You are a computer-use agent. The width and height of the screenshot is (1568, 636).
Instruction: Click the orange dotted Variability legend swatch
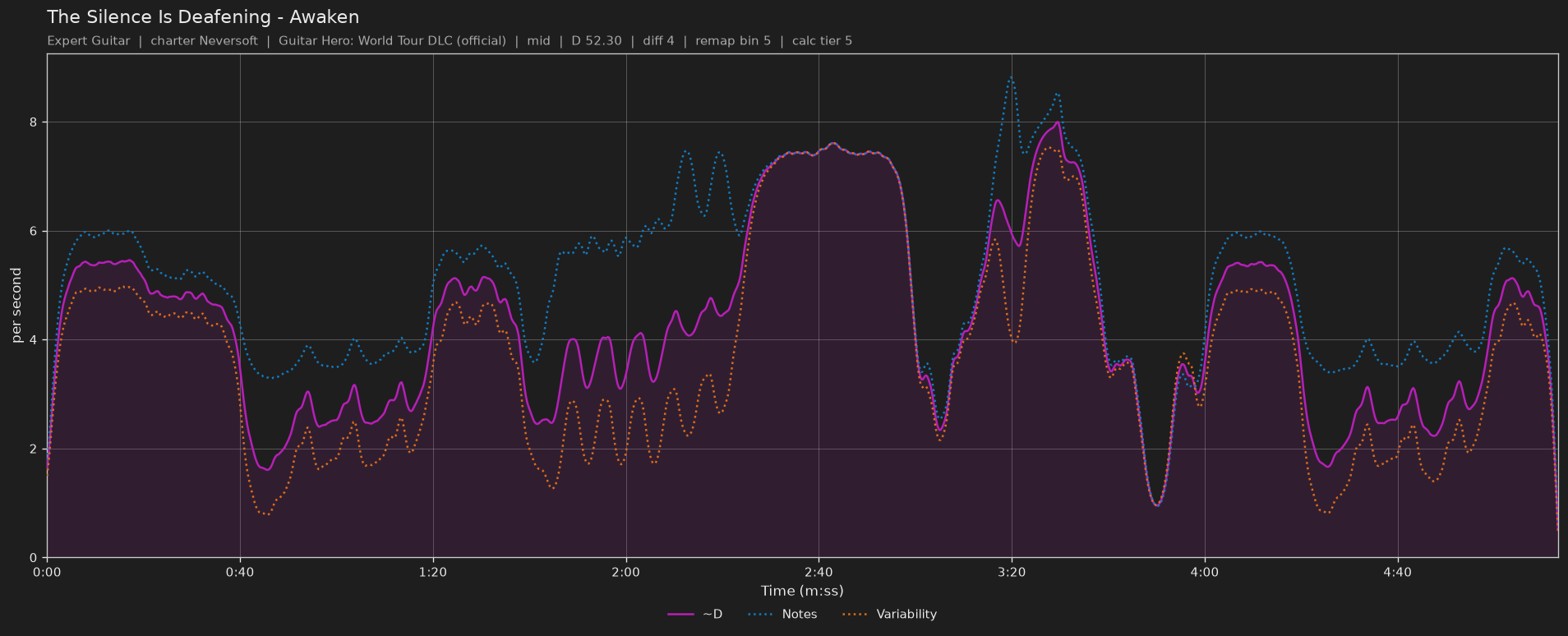pos(855,614)
